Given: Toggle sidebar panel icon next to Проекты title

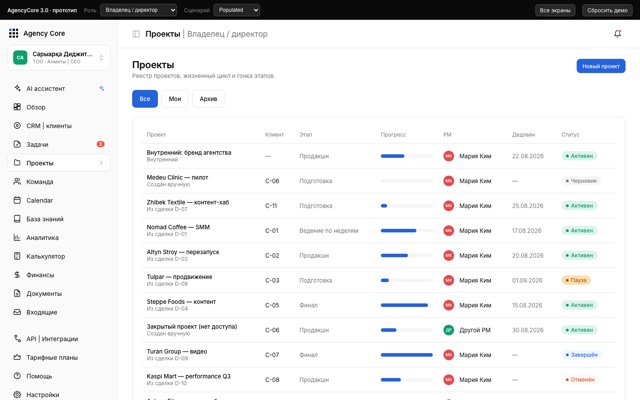Looking at the screenshot, I should [x=136, y=34].
